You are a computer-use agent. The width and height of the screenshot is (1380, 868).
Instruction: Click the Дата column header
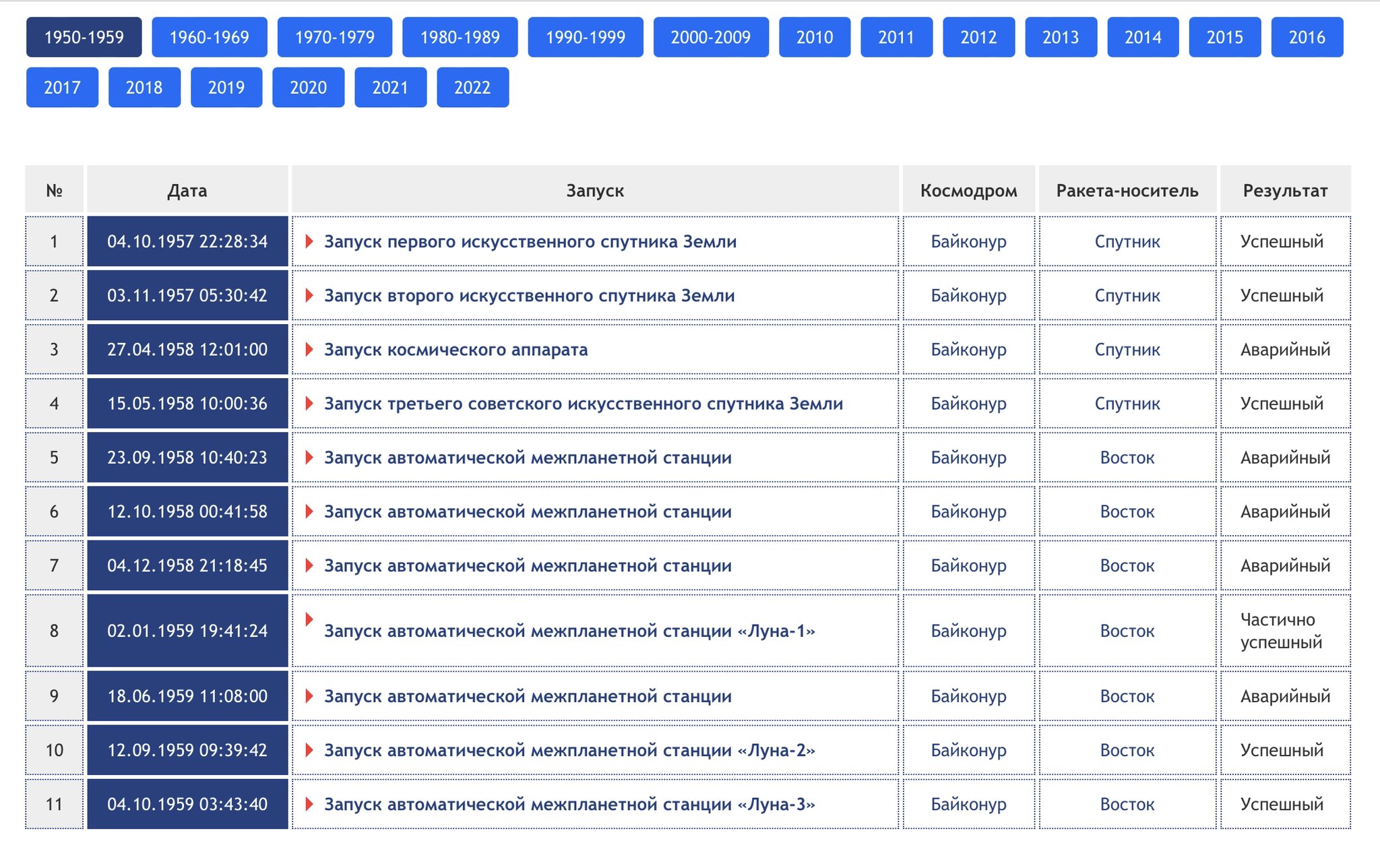click(x=187, y=191)
